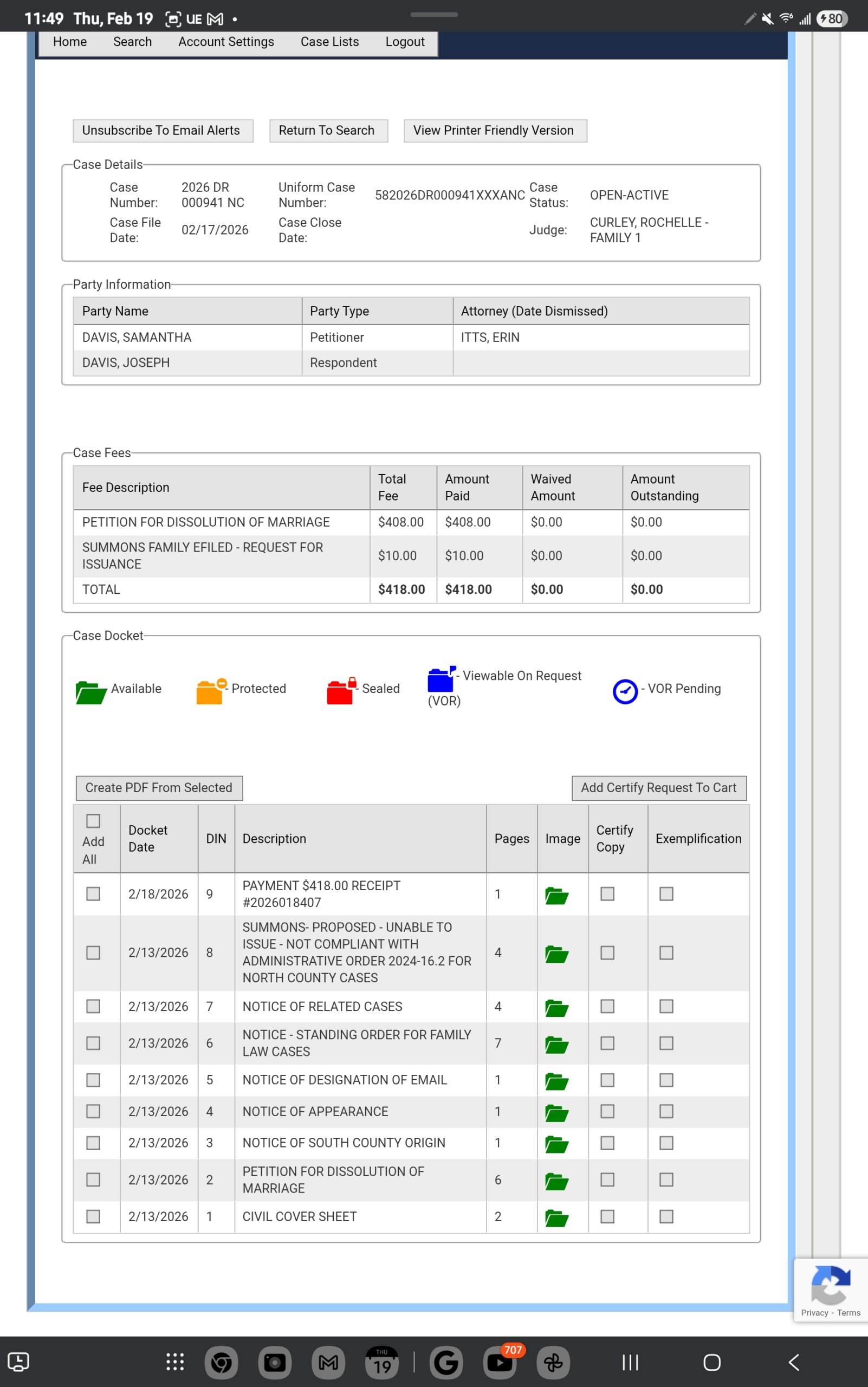The width and height of the screenshot is (868, 1387).
Task: Open Civil Cover Sheet document folder icon
Action: [556, 1217]
